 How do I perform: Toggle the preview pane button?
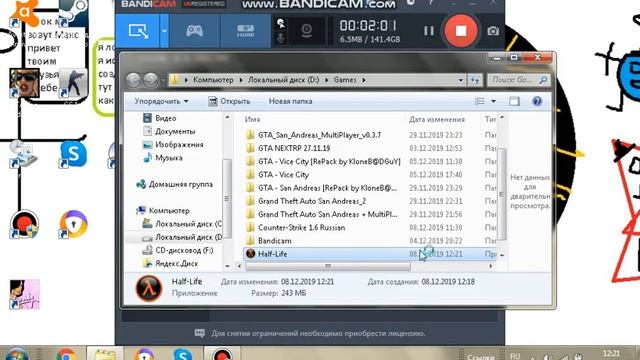pos(514,101)
